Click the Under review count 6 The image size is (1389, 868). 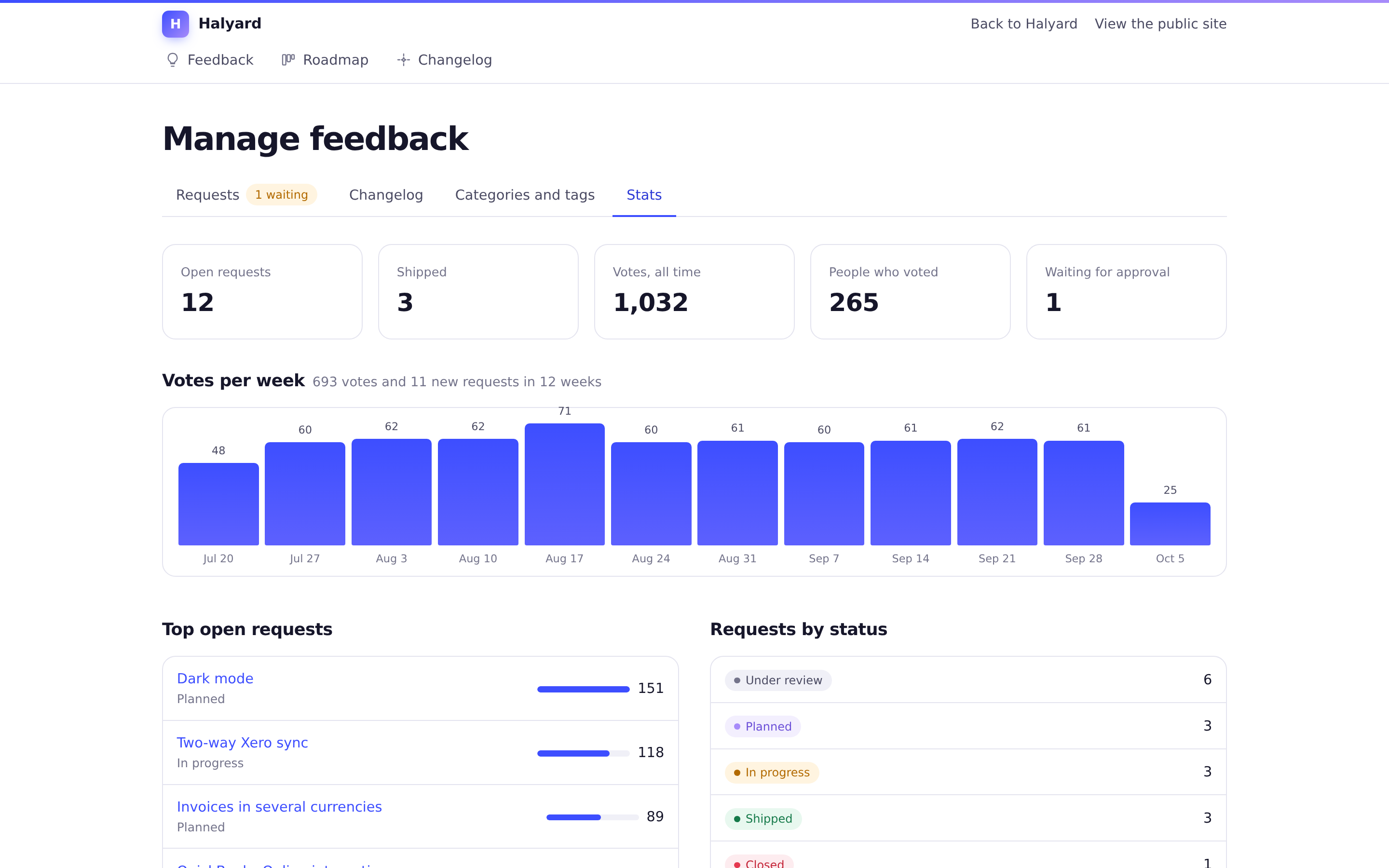(x=1208, y=680)
